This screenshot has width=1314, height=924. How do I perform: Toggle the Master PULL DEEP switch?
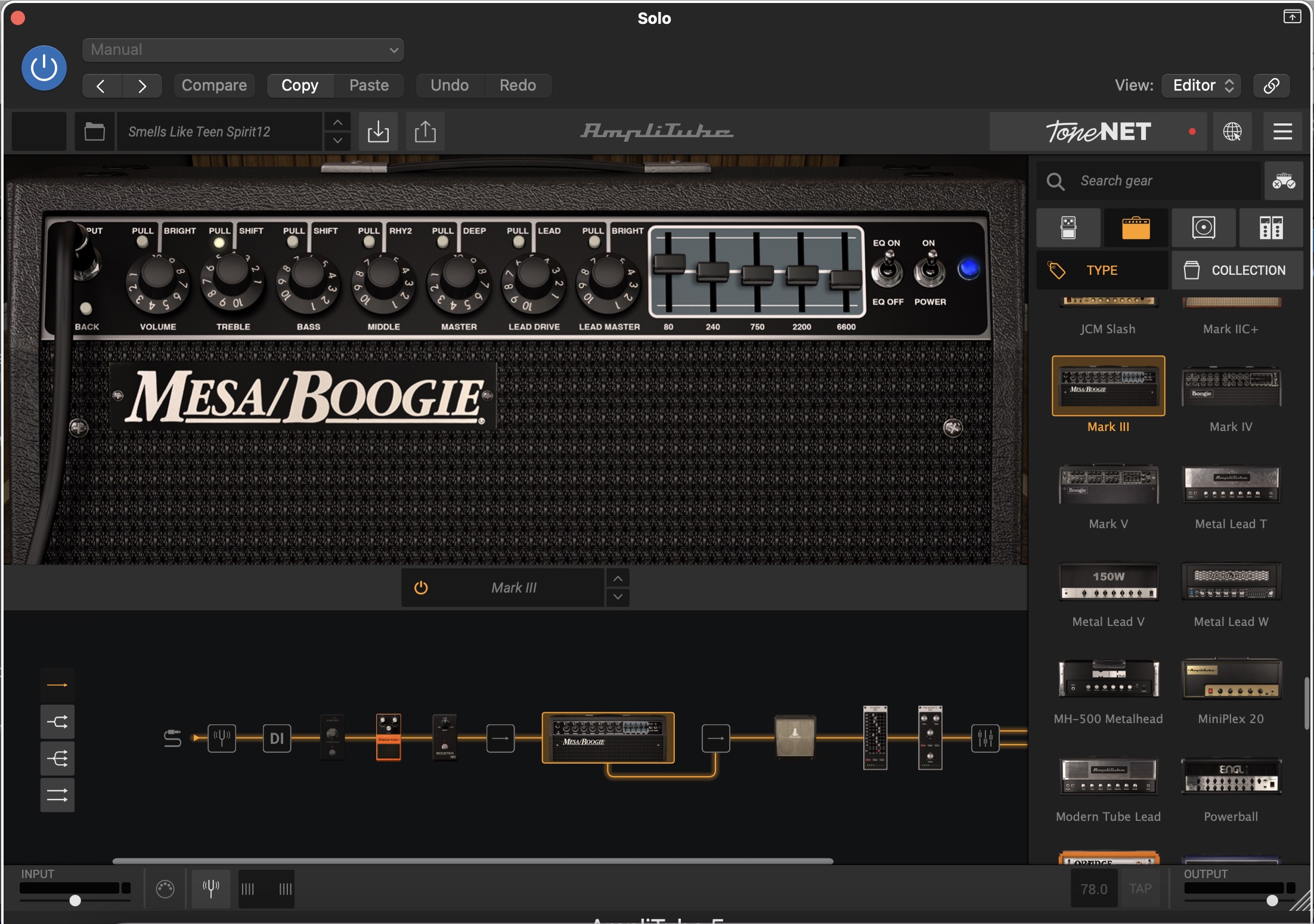pos(442,241)
